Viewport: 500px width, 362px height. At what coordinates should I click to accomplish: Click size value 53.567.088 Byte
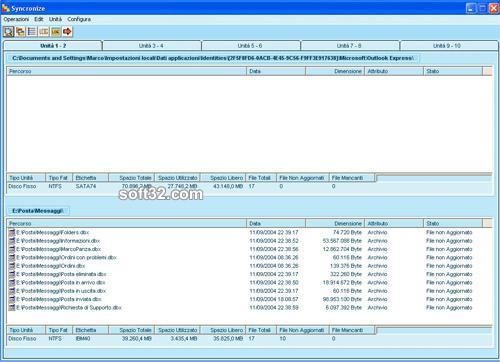342,241
